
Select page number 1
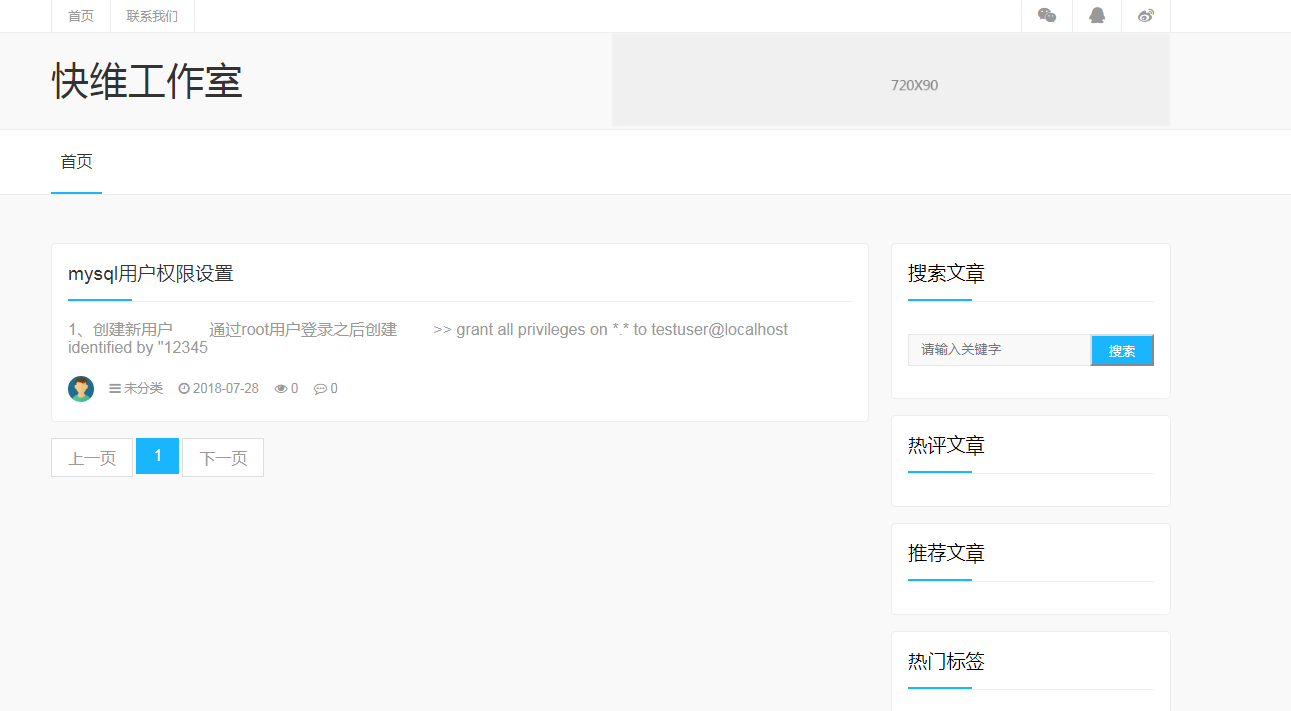158,456
